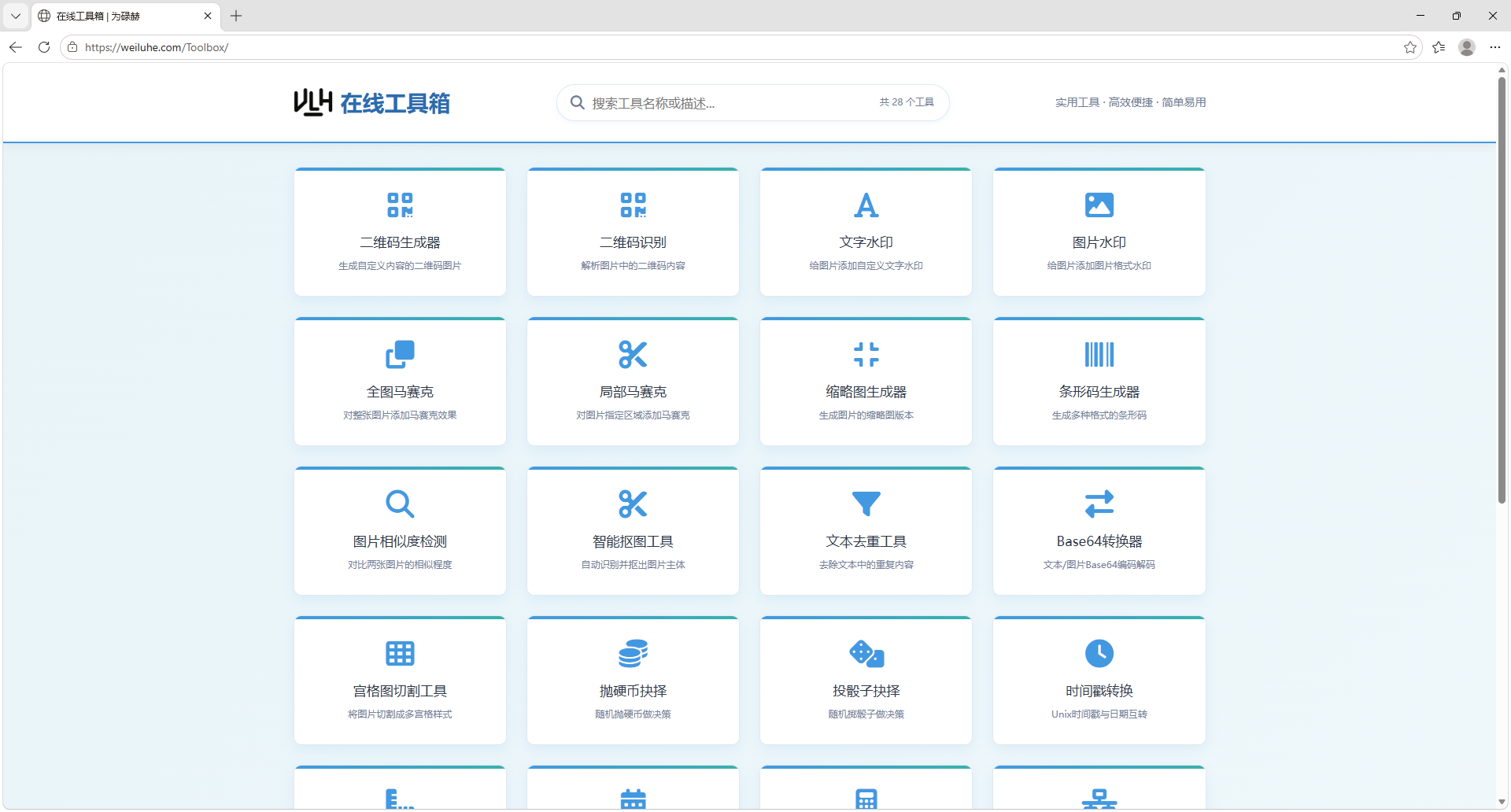Add page to favorites with star icon
This screenshot has height=812, width=1511.
click(x=1409, y=47)
